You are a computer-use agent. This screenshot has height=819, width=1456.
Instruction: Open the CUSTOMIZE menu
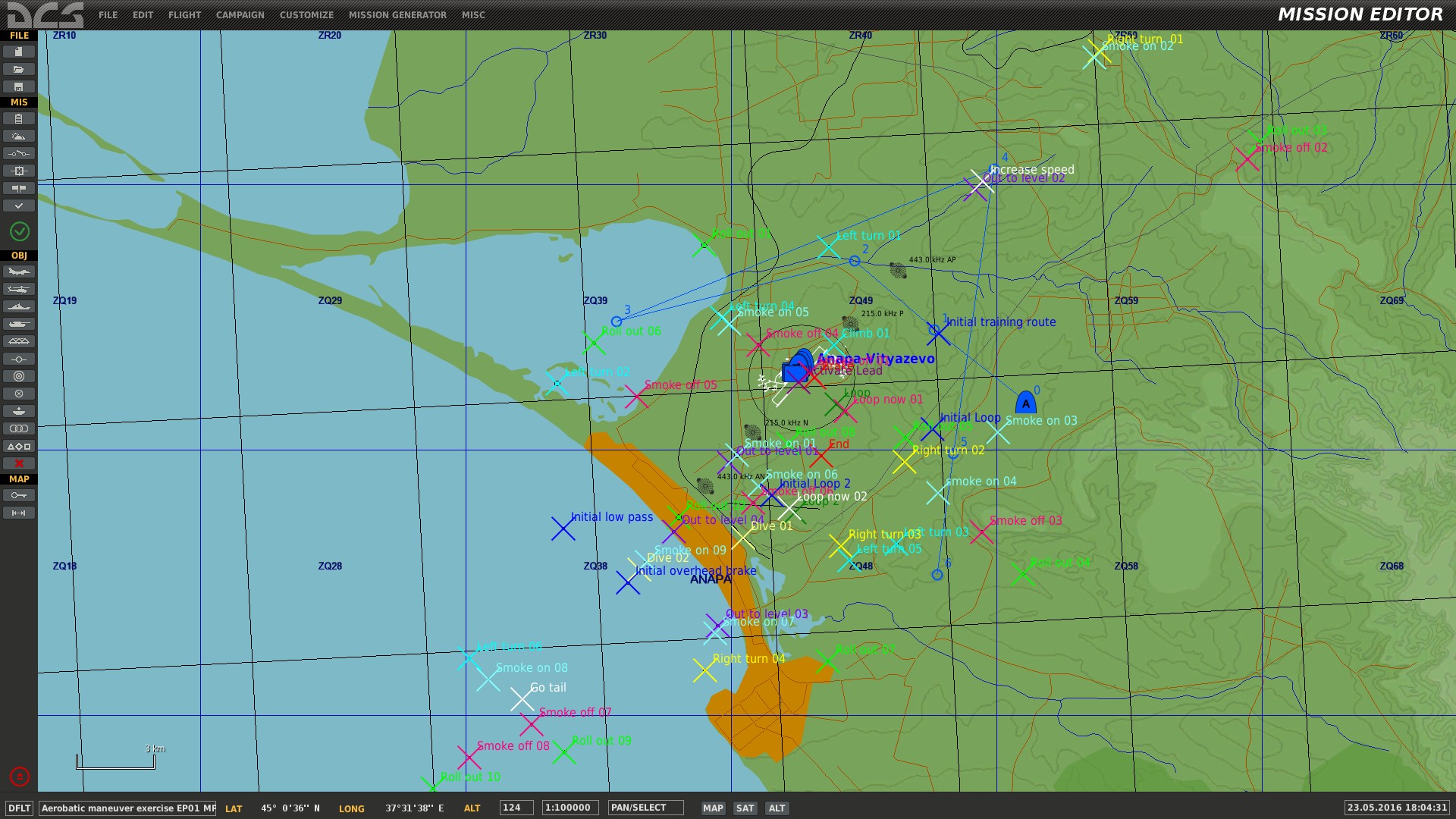[x=306, y=14]
